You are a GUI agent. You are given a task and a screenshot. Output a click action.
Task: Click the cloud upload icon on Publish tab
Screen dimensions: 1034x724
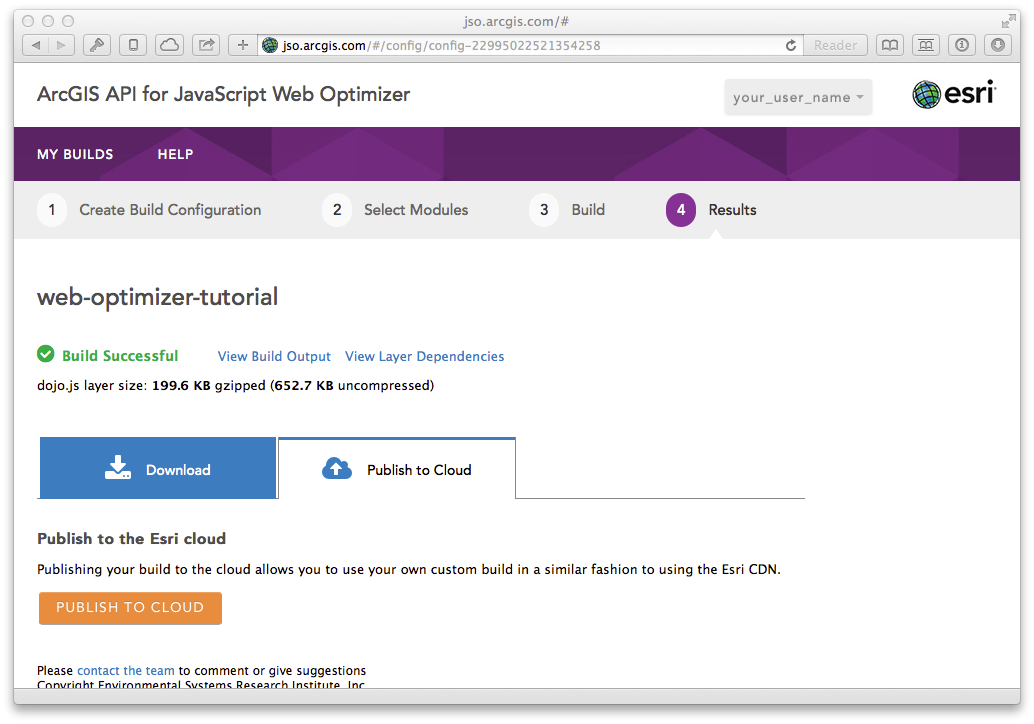(337, 468)
